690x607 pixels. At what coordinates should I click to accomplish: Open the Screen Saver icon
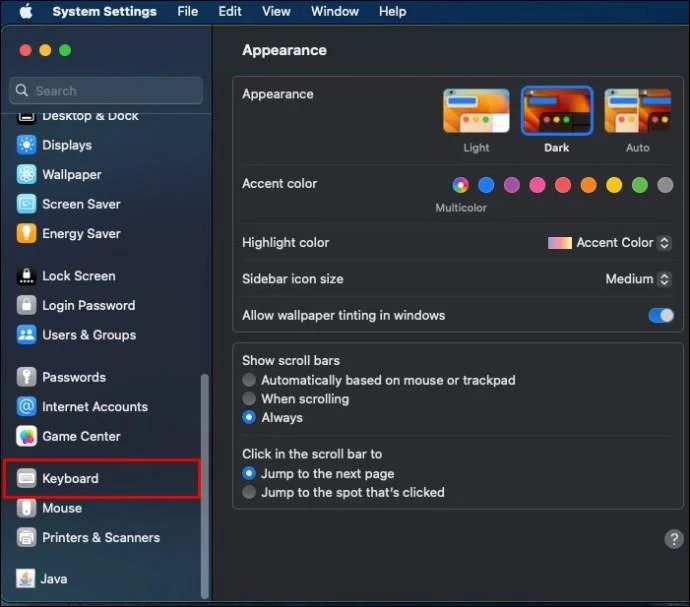pyautogui.click(x=26, y=204)
